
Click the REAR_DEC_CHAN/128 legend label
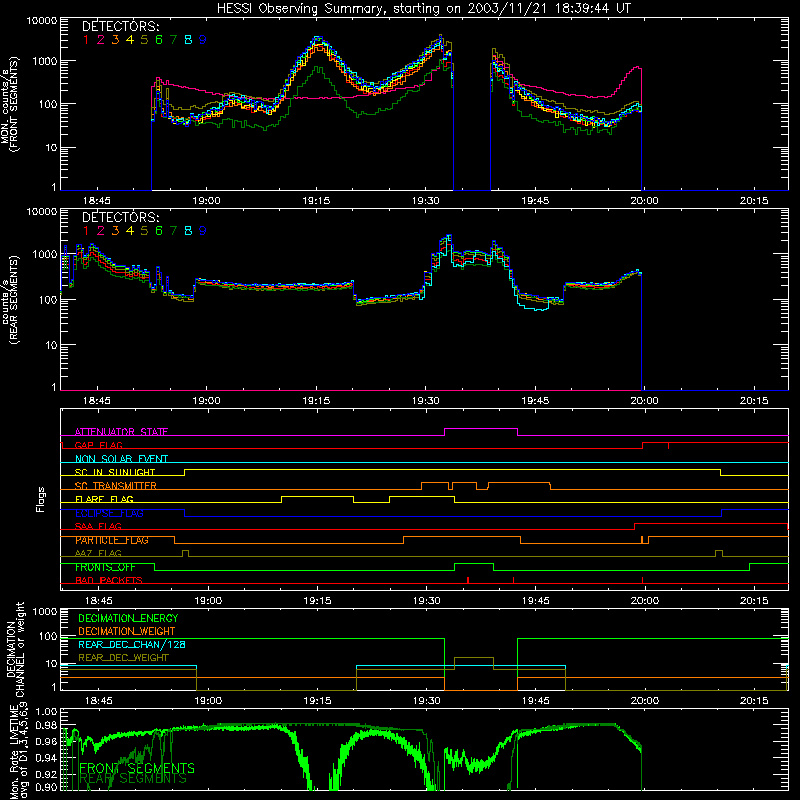pos(132,645)
